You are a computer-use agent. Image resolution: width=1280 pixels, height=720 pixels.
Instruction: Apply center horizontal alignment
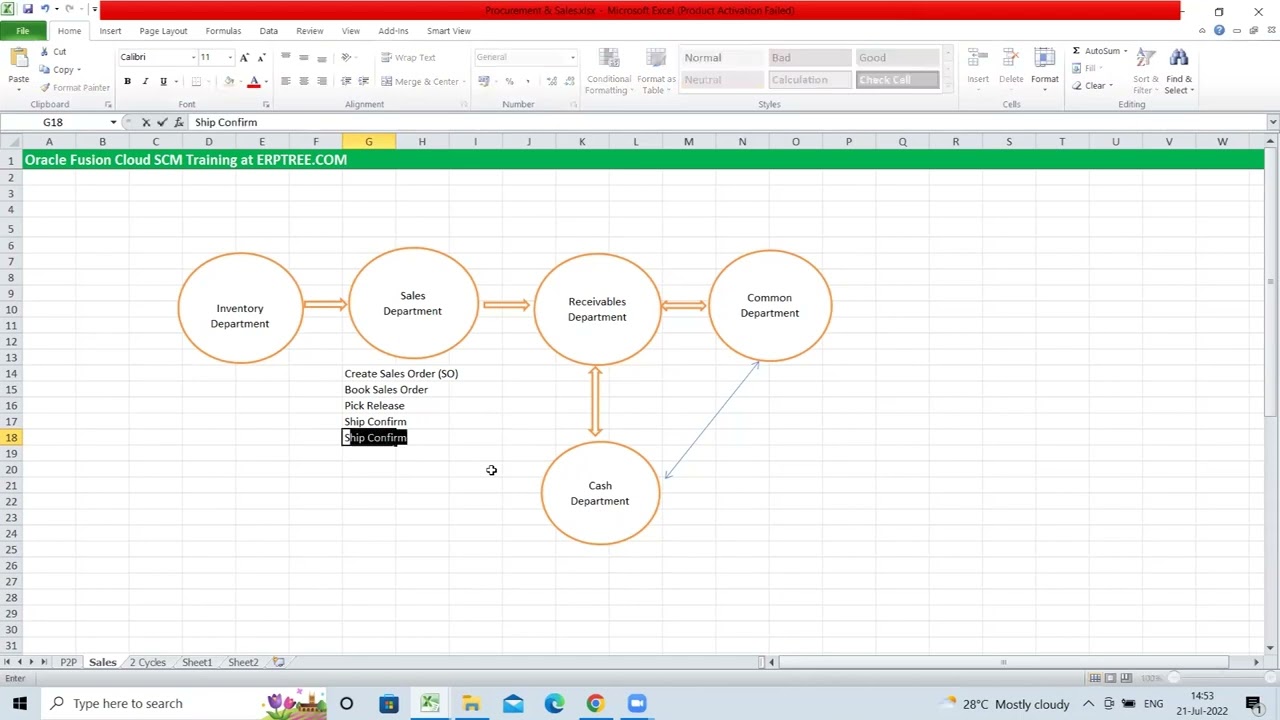pos(303,81)
